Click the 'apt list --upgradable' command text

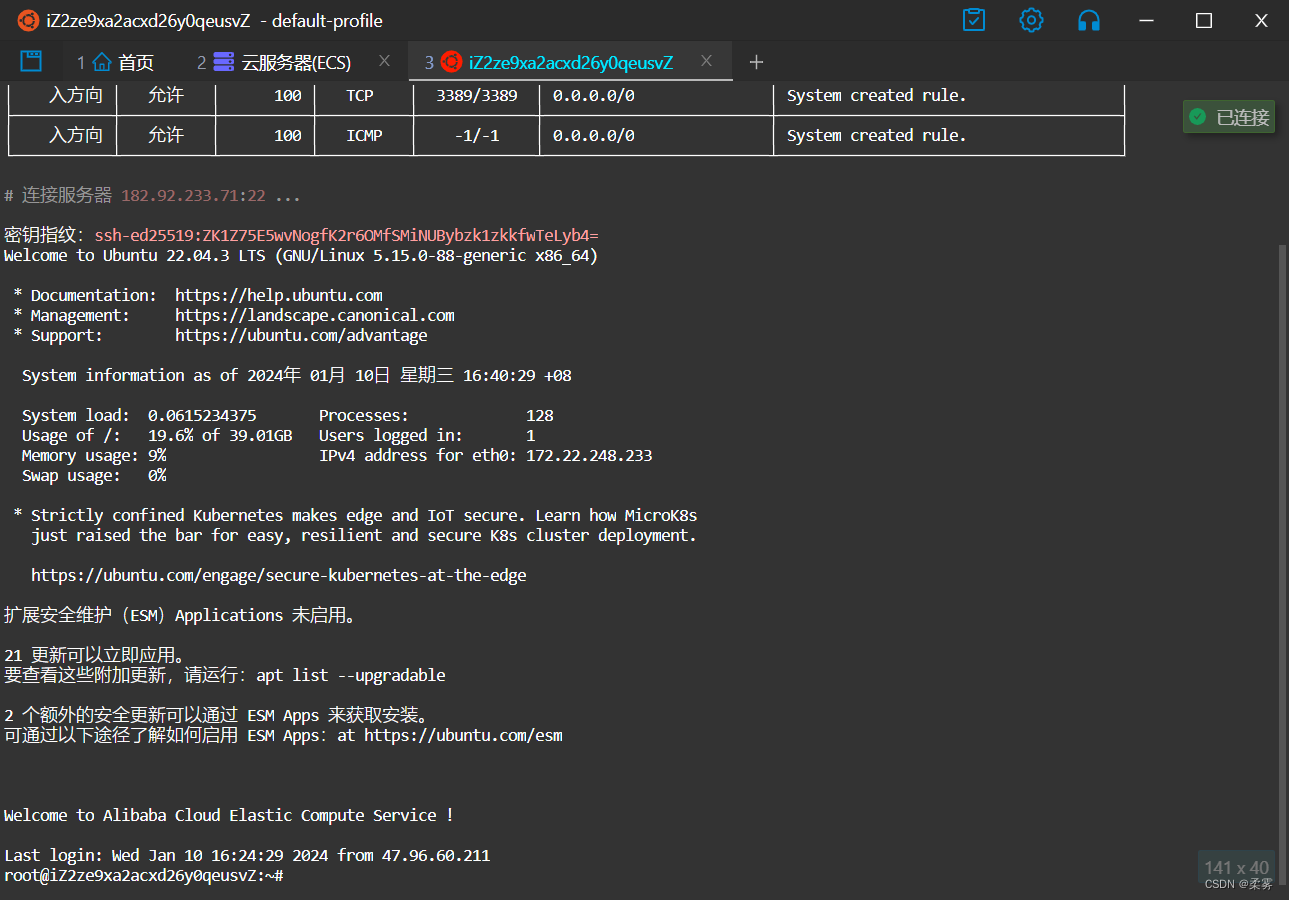351,675
